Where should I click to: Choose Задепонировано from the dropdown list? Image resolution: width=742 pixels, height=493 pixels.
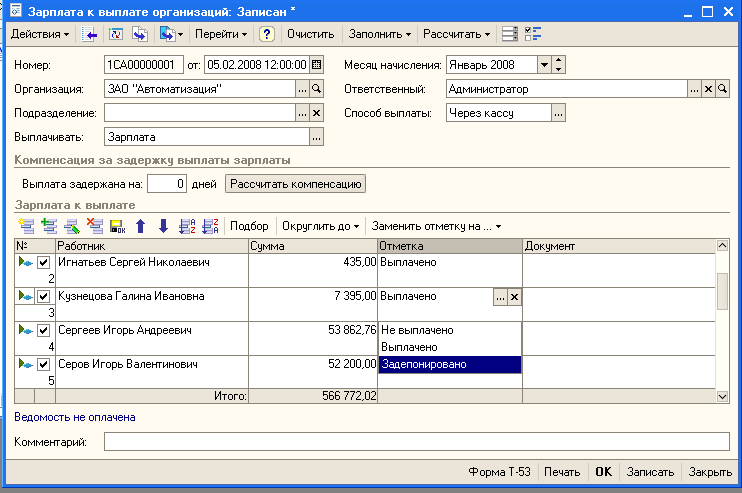pyautogui.click(x=450, y=364)
